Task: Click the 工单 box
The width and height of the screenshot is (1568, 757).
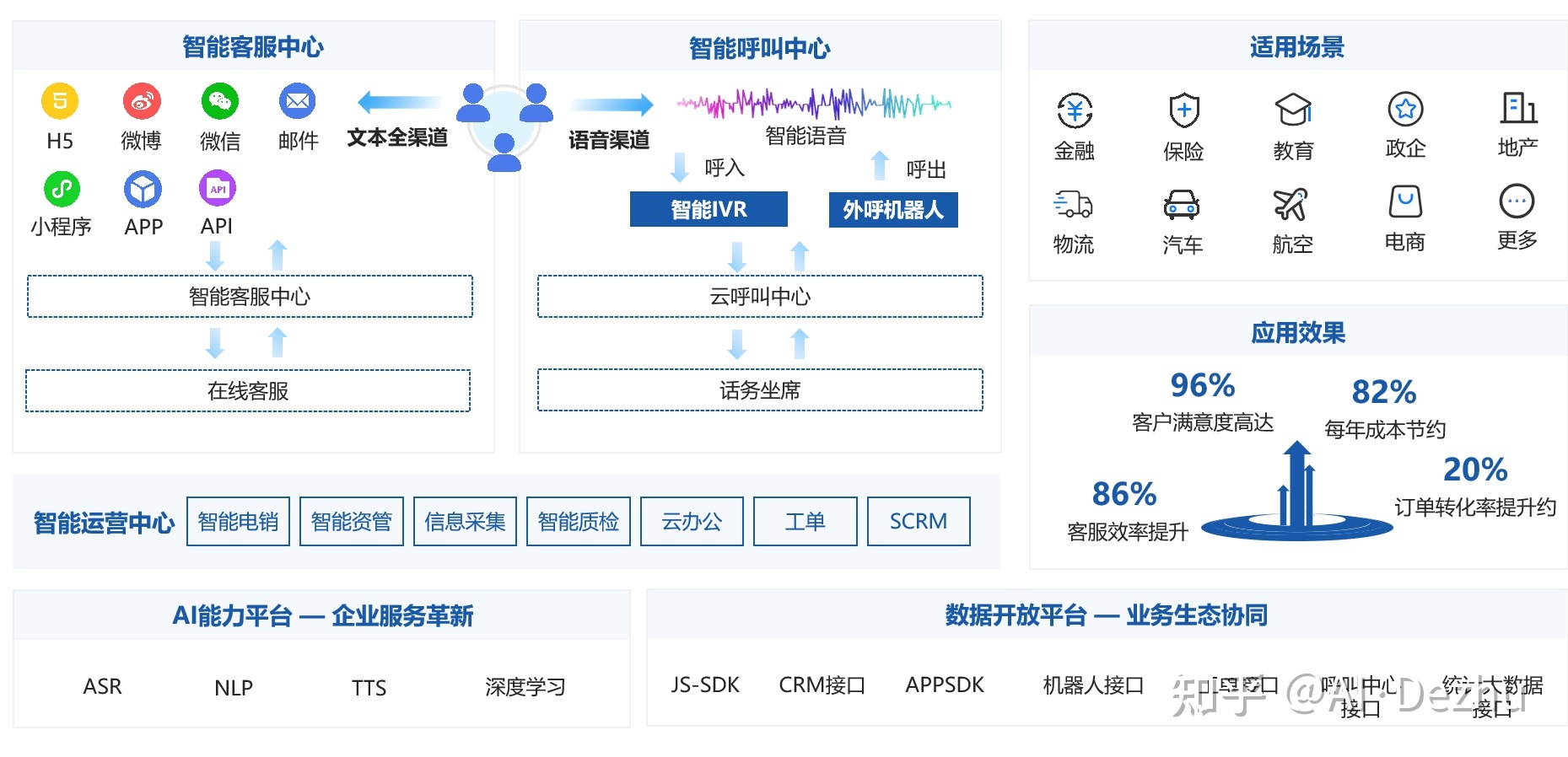Action: (806, 522)
